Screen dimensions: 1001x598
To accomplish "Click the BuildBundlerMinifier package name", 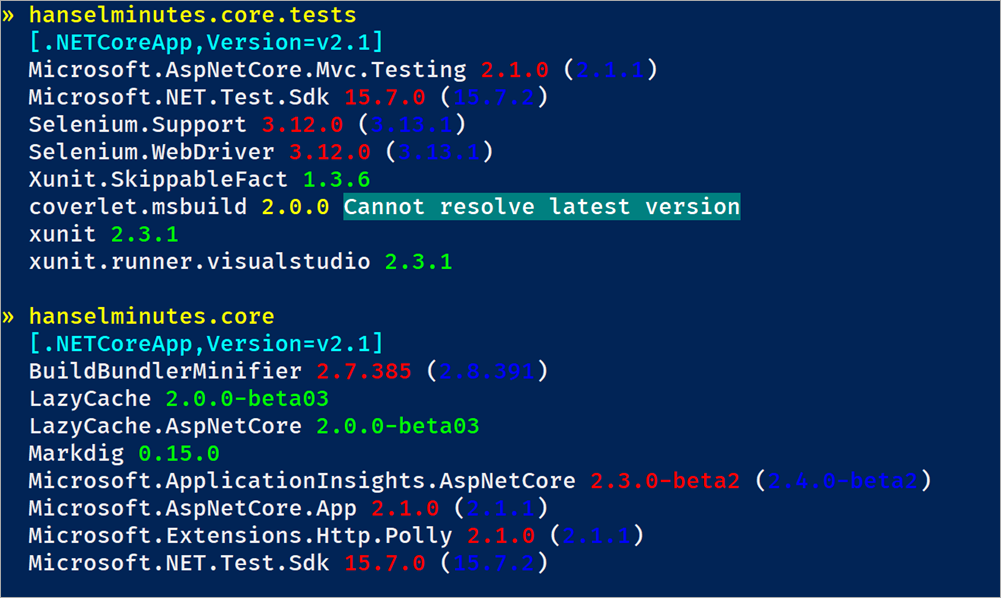I will (x=165, y=371).
